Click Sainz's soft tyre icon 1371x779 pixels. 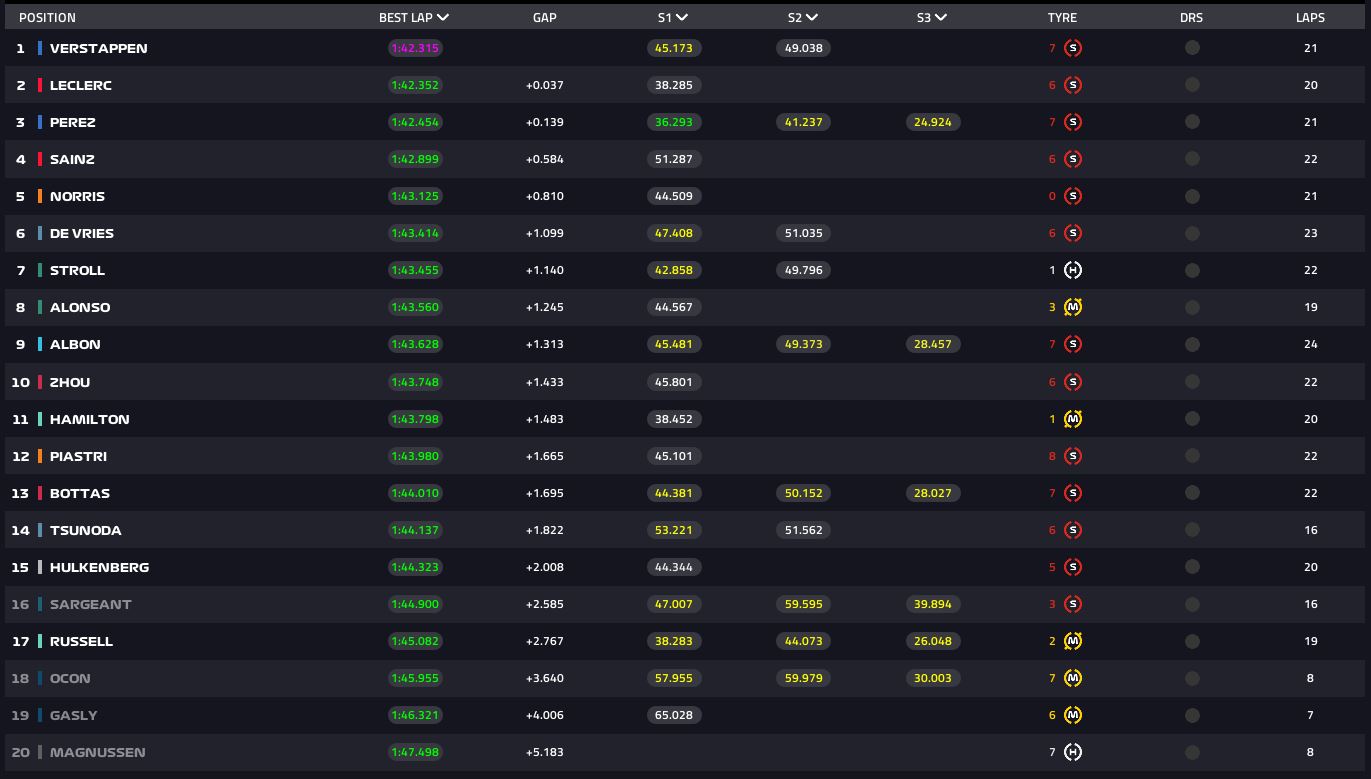1073,159
